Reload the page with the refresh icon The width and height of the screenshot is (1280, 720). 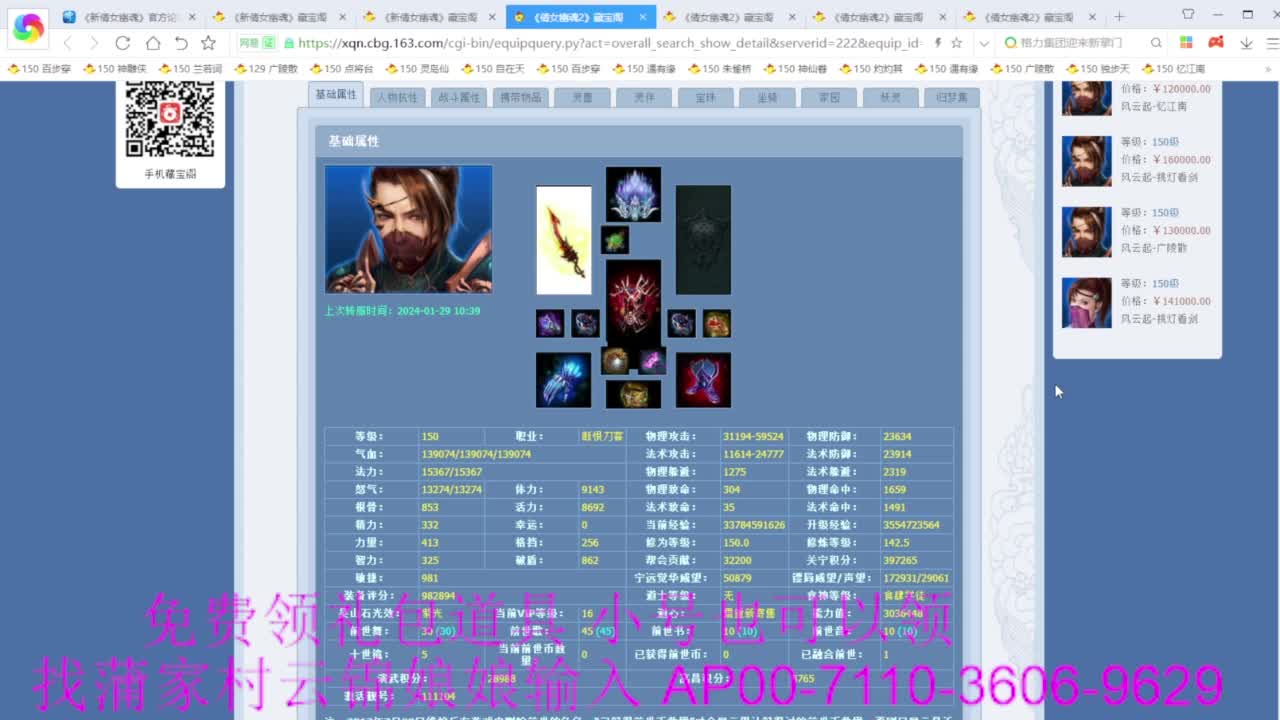tap(123, 43)
